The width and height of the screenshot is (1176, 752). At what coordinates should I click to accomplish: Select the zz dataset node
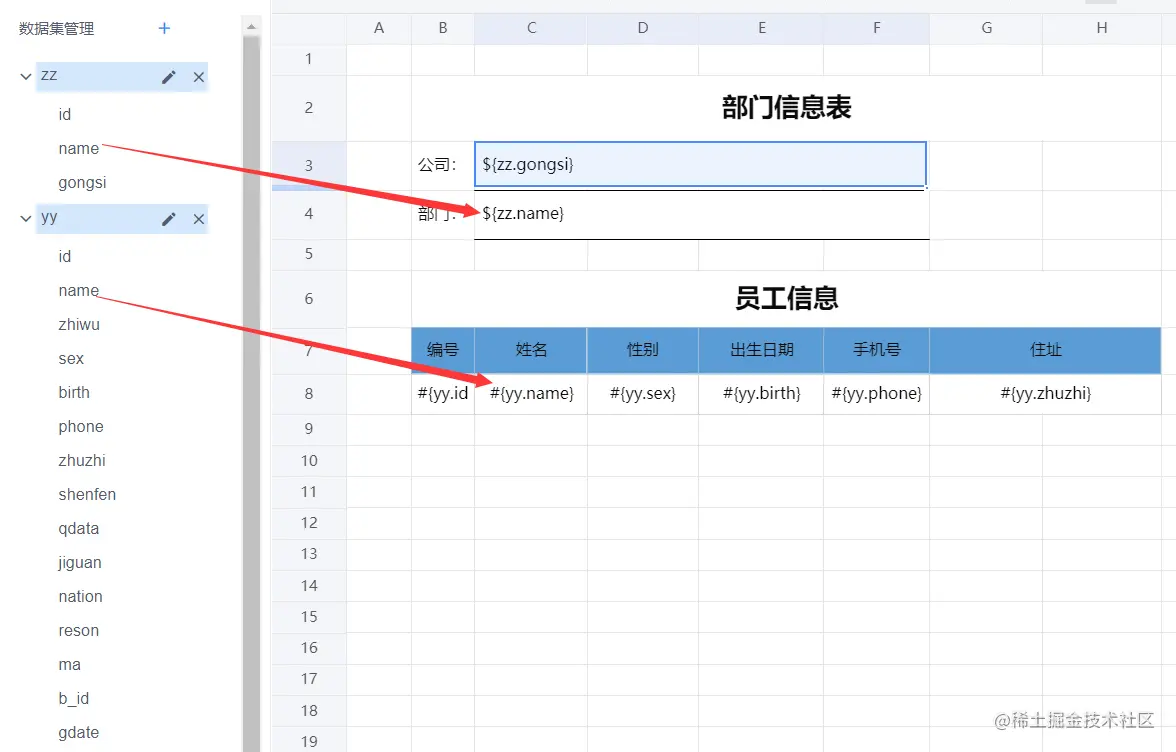click(x=122, y=76)
